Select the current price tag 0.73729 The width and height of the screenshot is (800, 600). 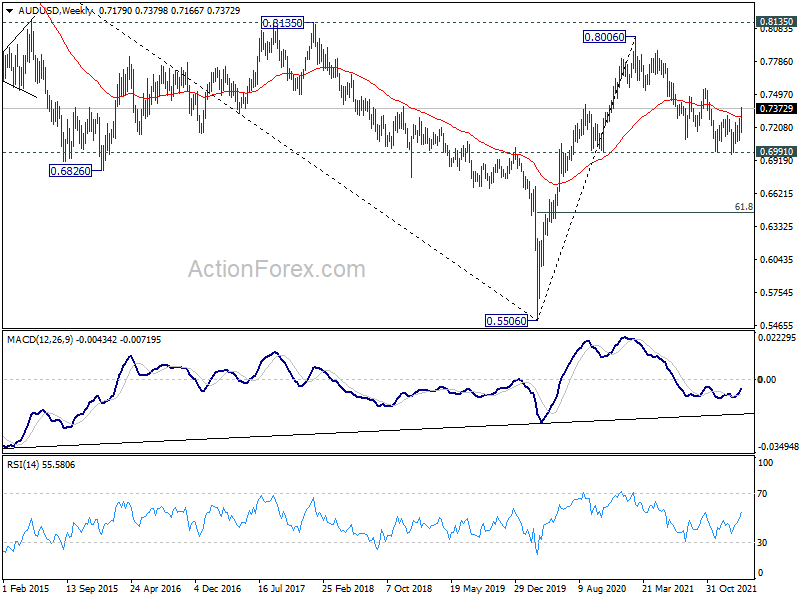point(776,109)
